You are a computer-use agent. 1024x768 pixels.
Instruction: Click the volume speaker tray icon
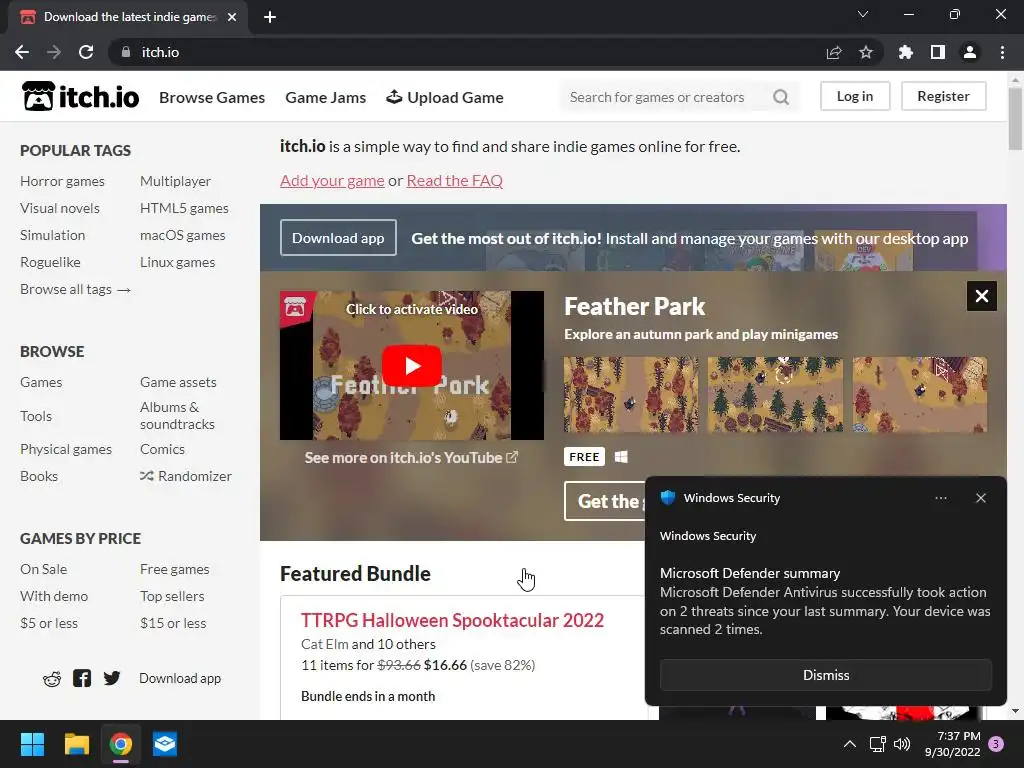[902, 744]
